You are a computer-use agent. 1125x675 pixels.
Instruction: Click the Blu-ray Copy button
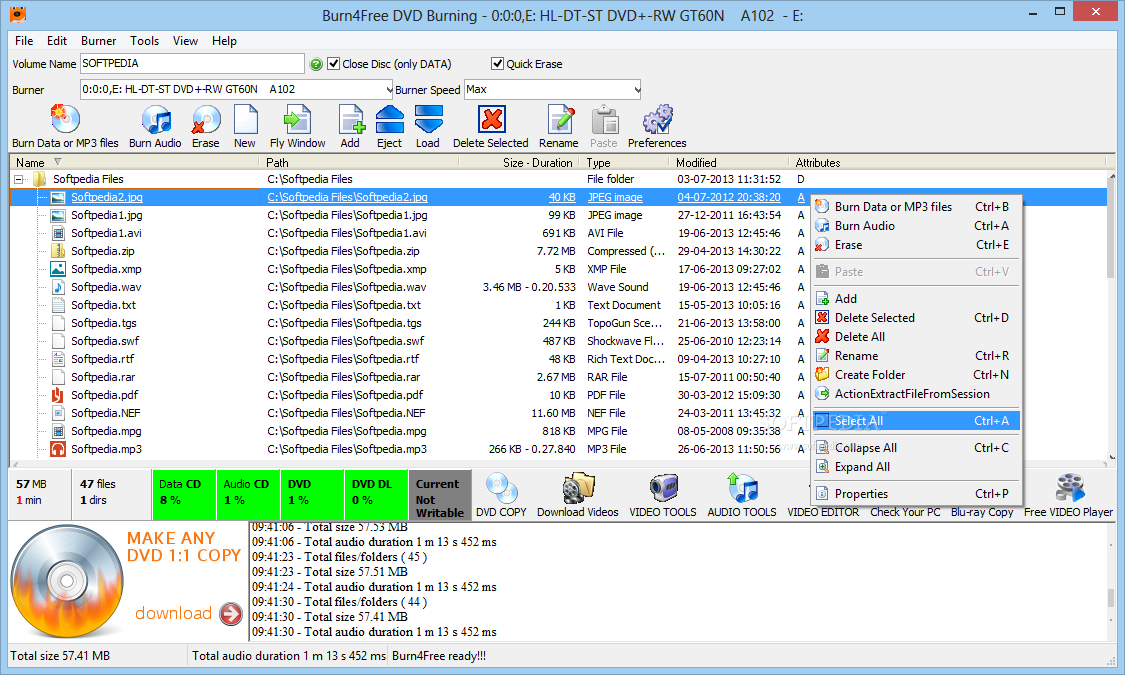click(982, 512)
